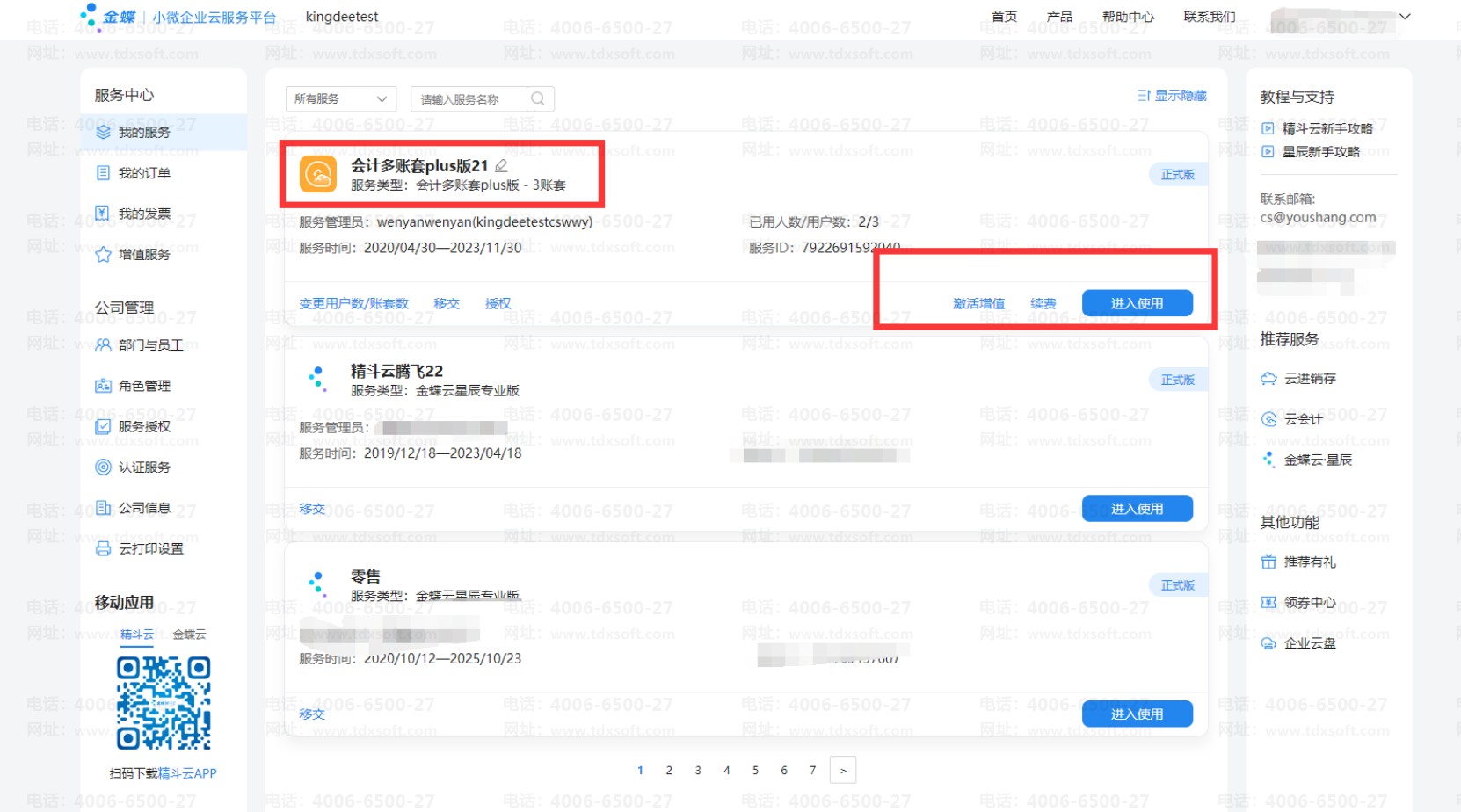Expand the 所有服务 filter dropdown
This screenshot has width=1461, height=812.
click(x=341, y=99)
